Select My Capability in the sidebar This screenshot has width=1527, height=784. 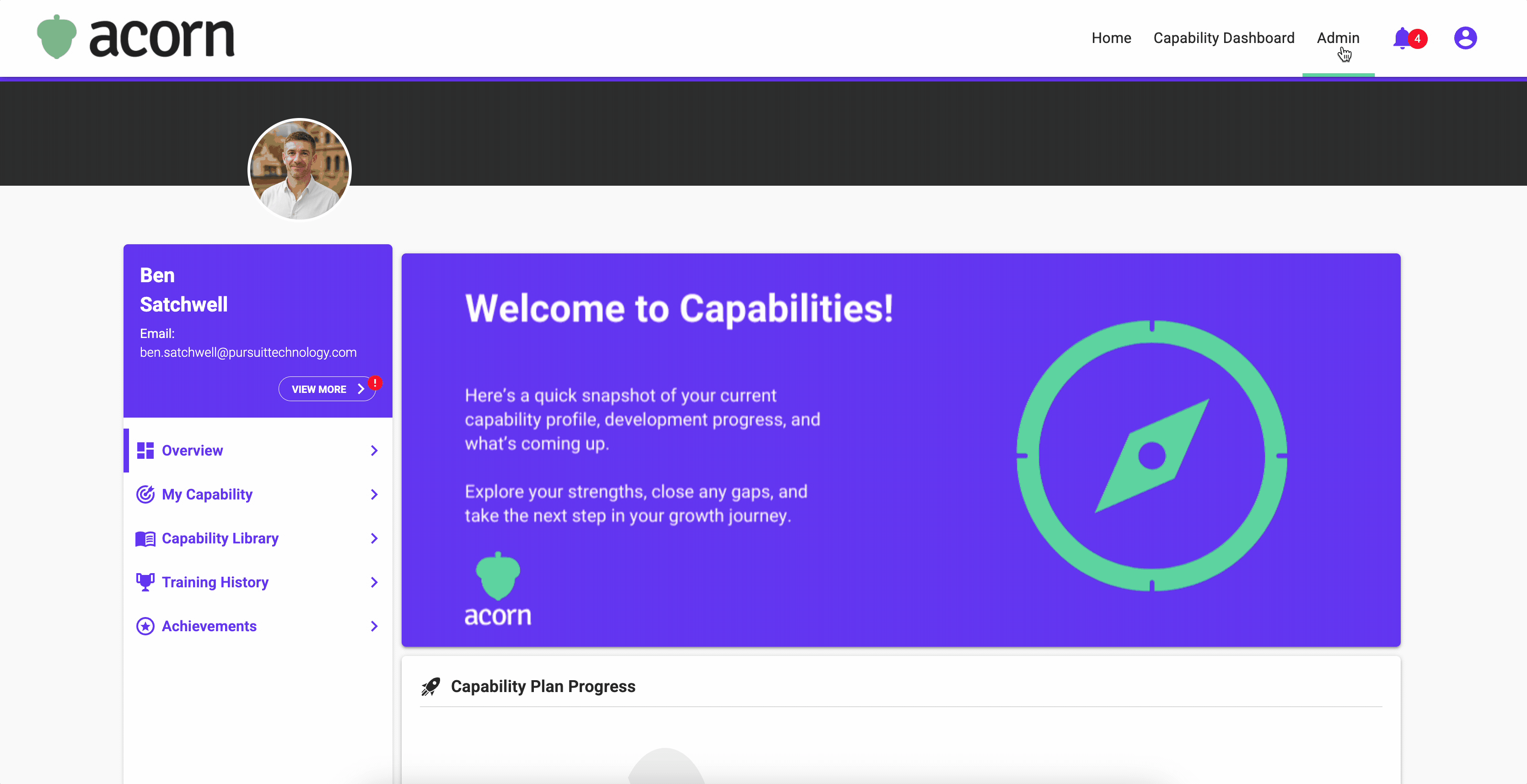click(x=258, y=494)
